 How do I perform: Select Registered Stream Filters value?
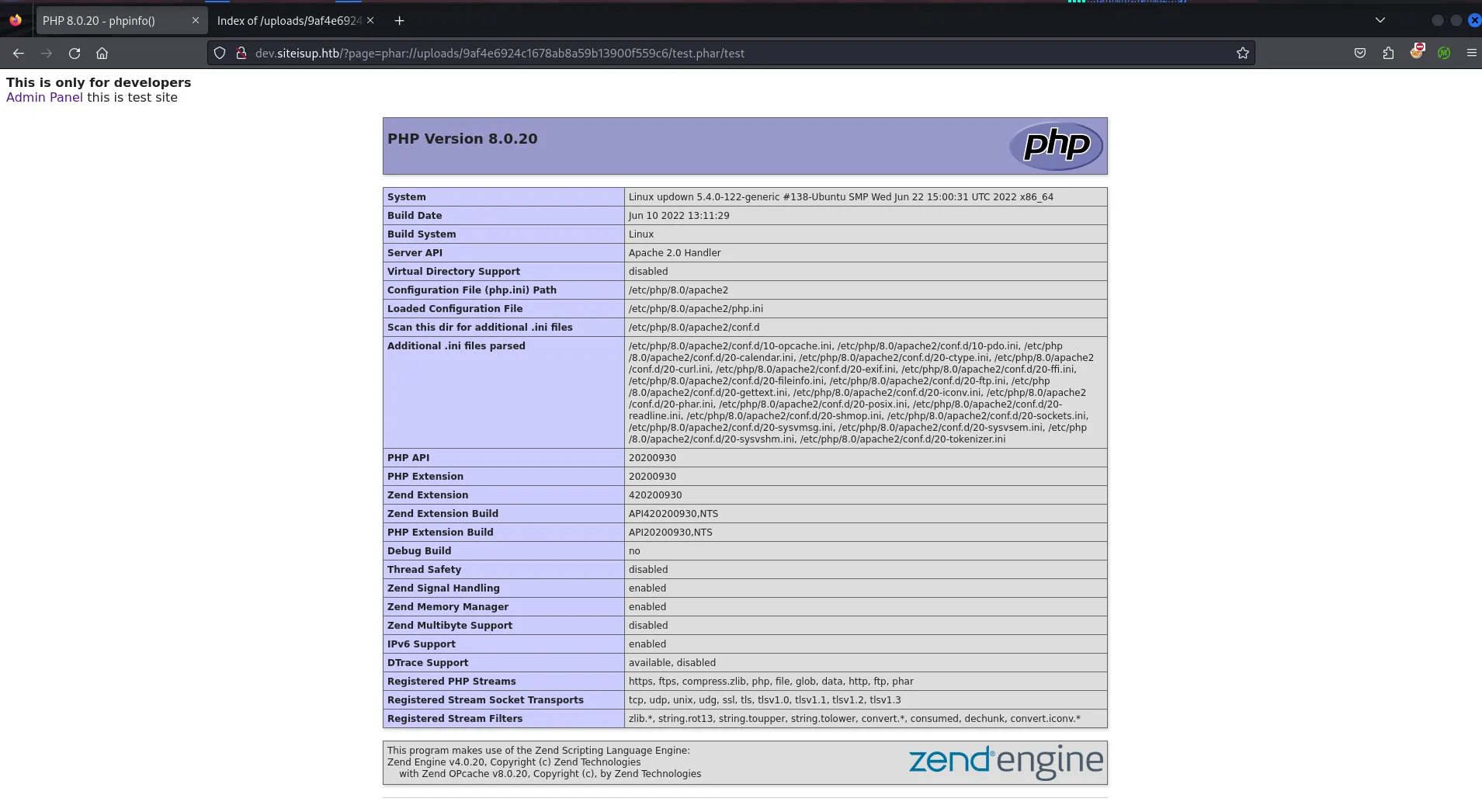[x=855, y=719]
